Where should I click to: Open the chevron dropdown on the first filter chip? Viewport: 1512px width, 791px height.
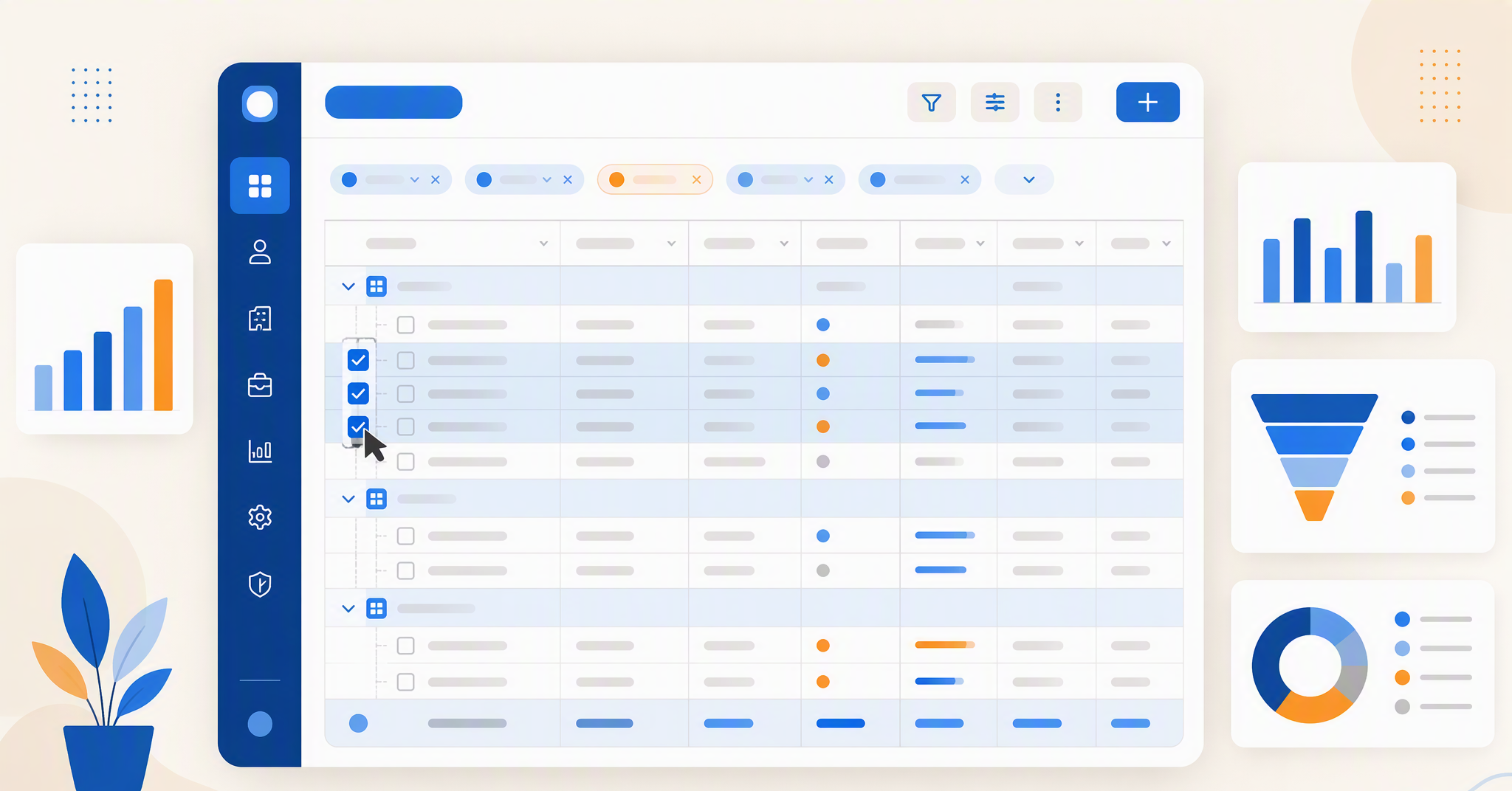click(415, 180)
